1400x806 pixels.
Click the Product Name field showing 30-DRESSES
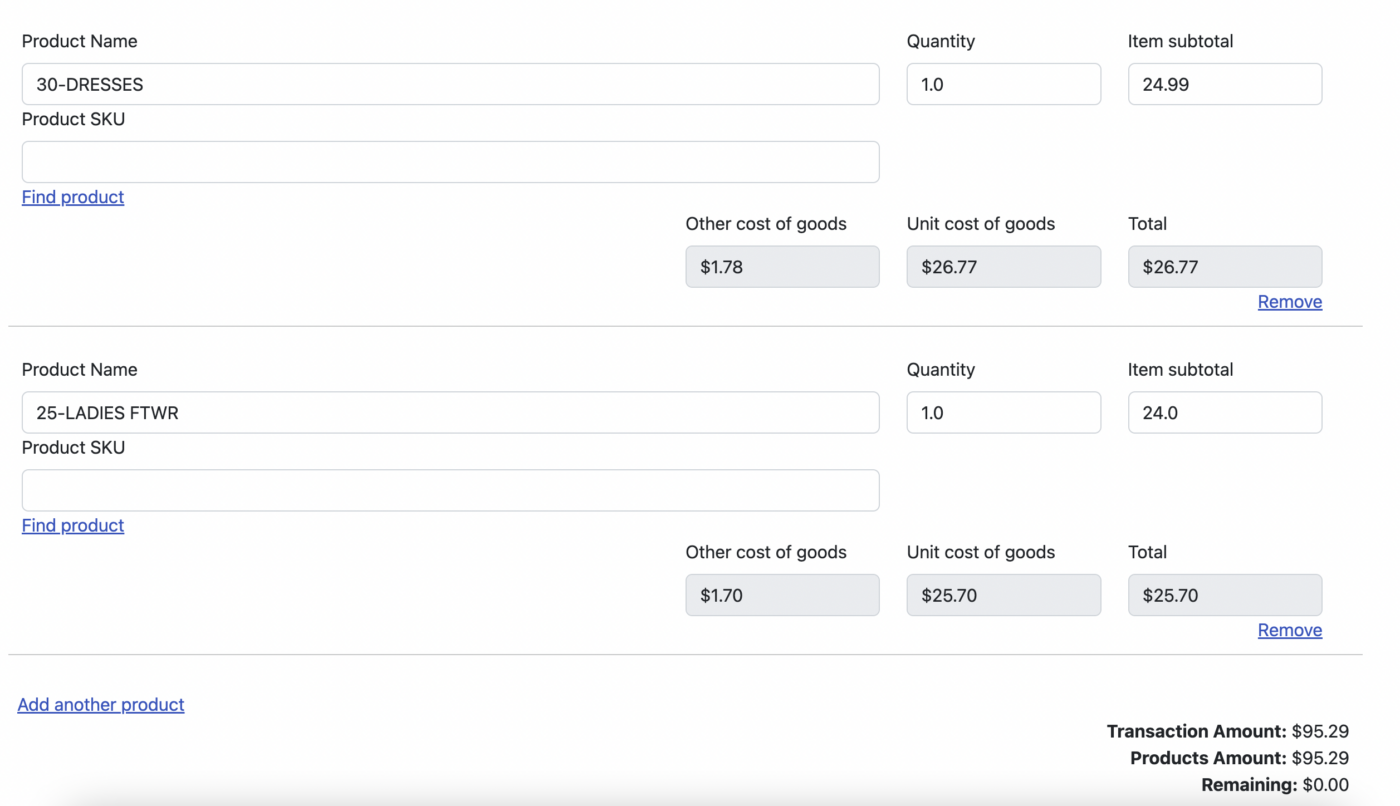point(450,84)
